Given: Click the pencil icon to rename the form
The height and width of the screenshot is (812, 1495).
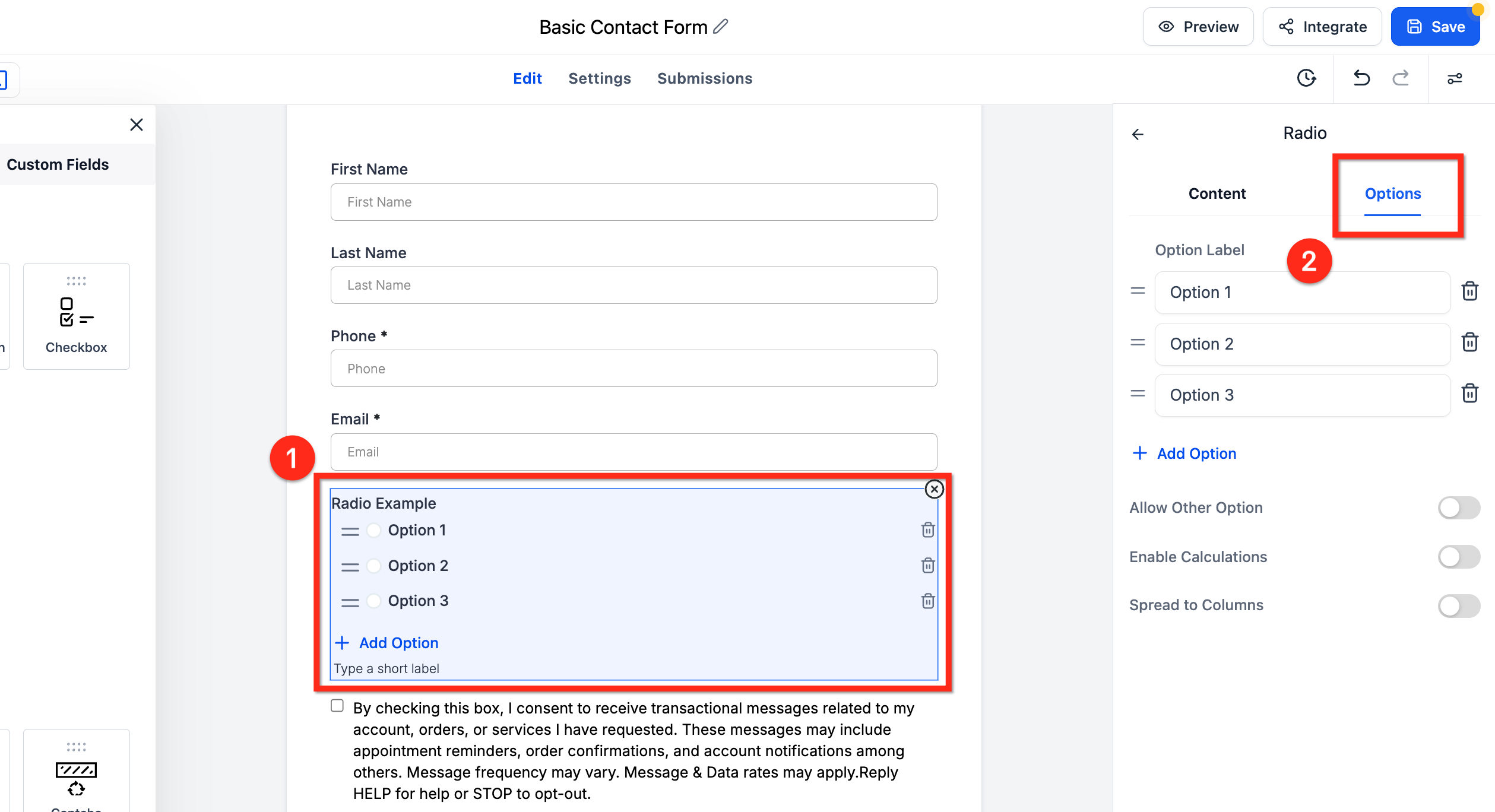Looking at the screenshot, I should pos(720,27).
